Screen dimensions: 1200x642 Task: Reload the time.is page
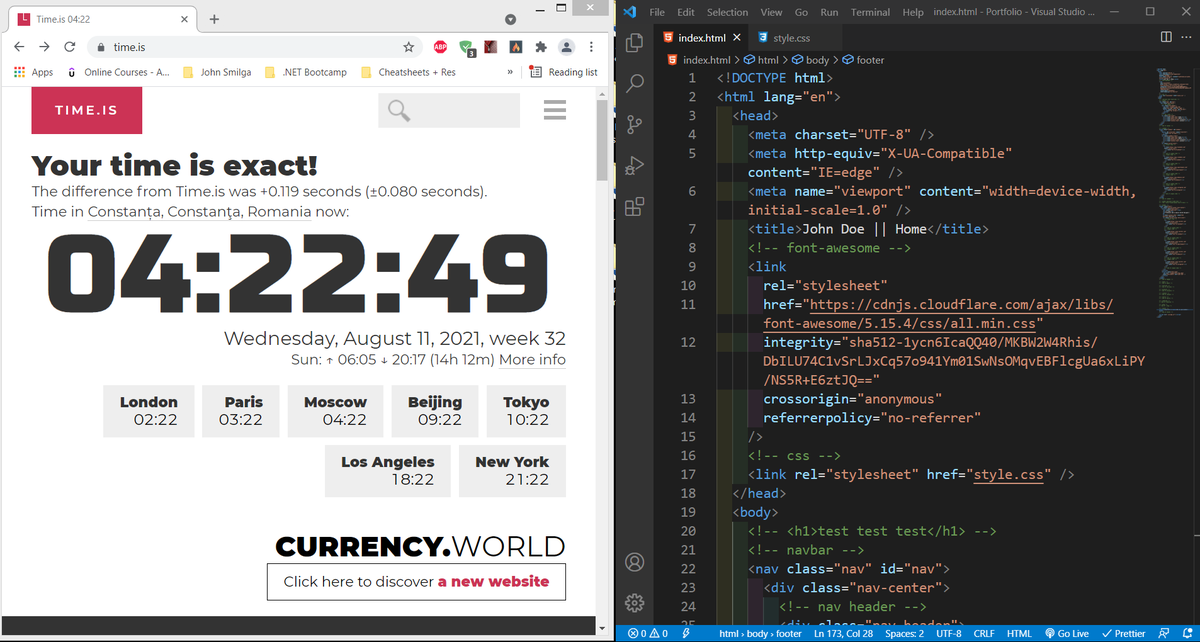tap(70, 47)
